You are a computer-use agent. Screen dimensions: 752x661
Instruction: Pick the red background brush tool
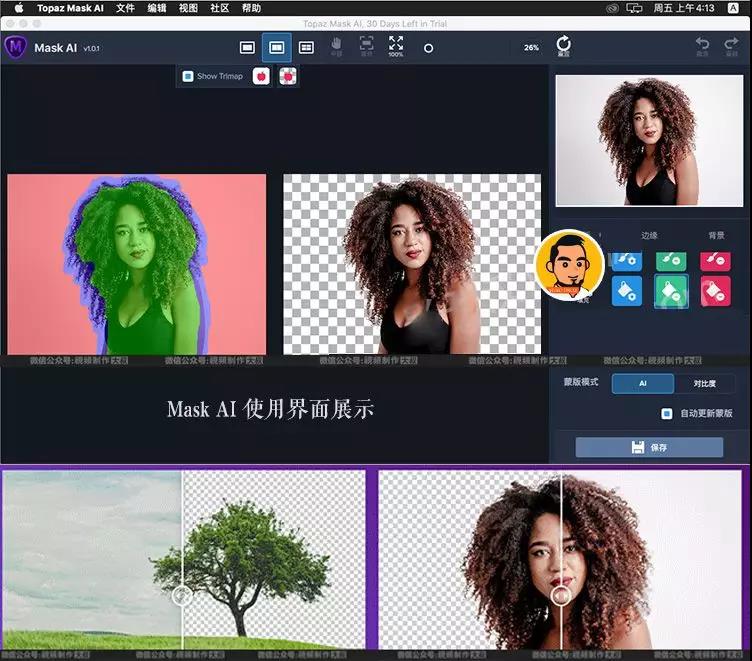point(716,261)
